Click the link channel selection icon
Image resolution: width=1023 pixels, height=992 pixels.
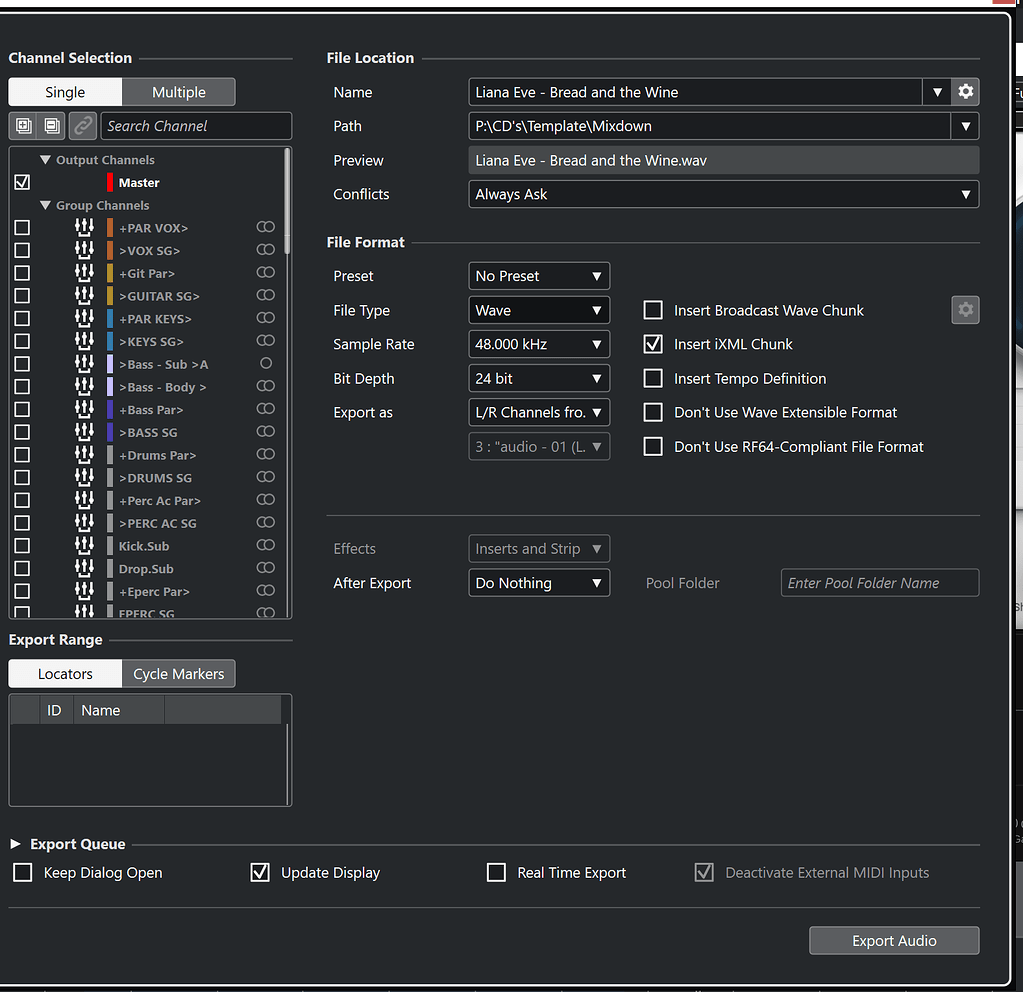coord(82,125)
